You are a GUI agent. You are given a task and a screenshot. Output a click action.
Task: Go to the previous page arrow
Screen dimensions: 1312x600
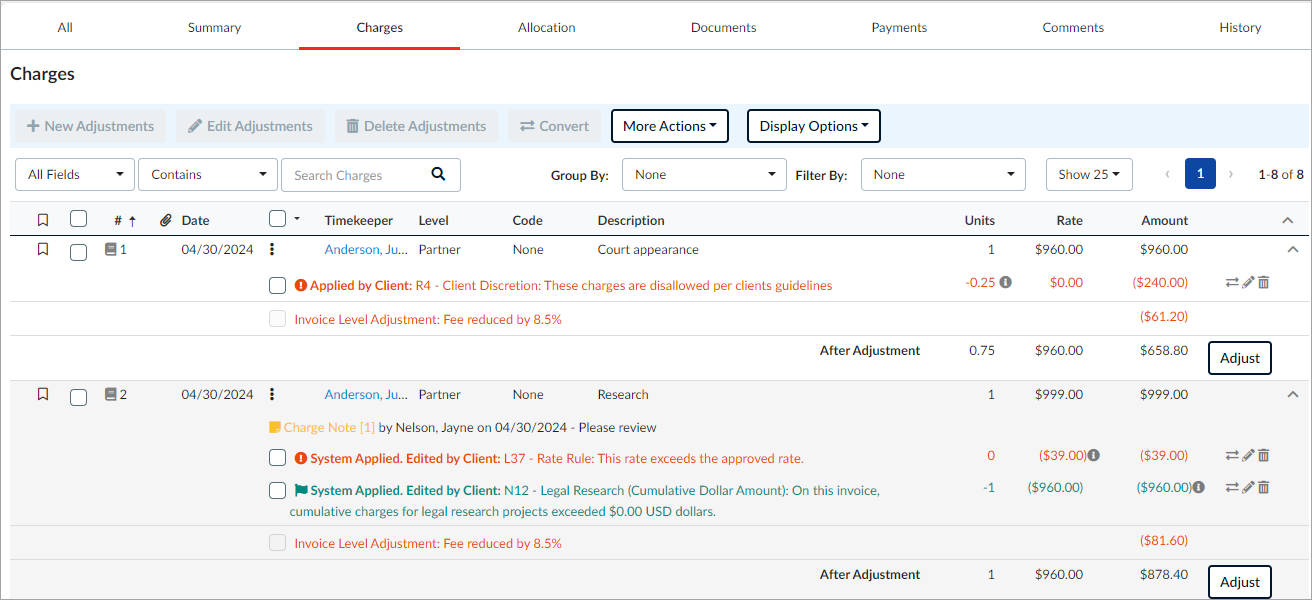pos(1167,174)
